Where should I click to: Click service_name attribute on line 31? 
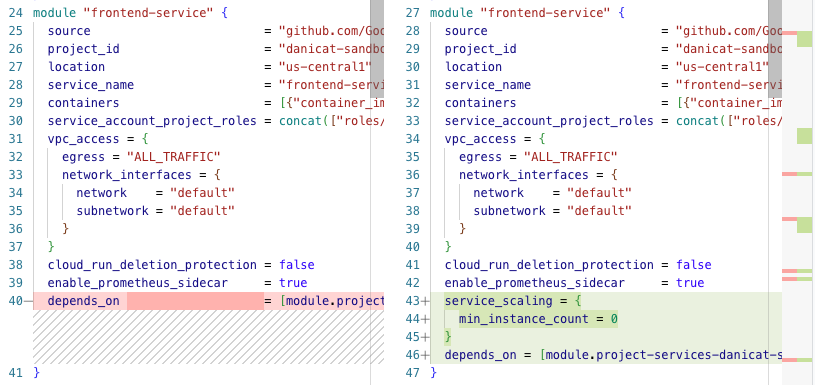coord(488,85)
